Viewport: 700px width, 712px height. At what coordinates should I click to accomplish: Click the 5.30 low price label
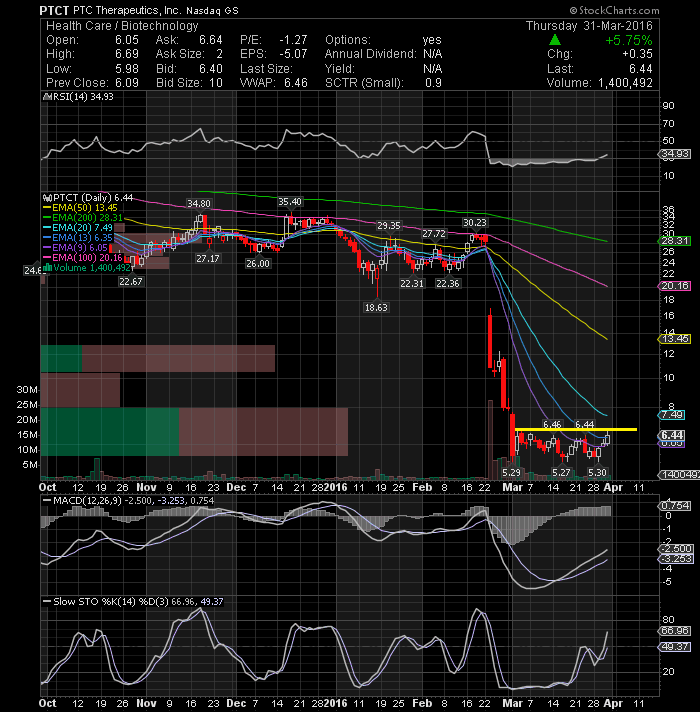pos(597,473)
